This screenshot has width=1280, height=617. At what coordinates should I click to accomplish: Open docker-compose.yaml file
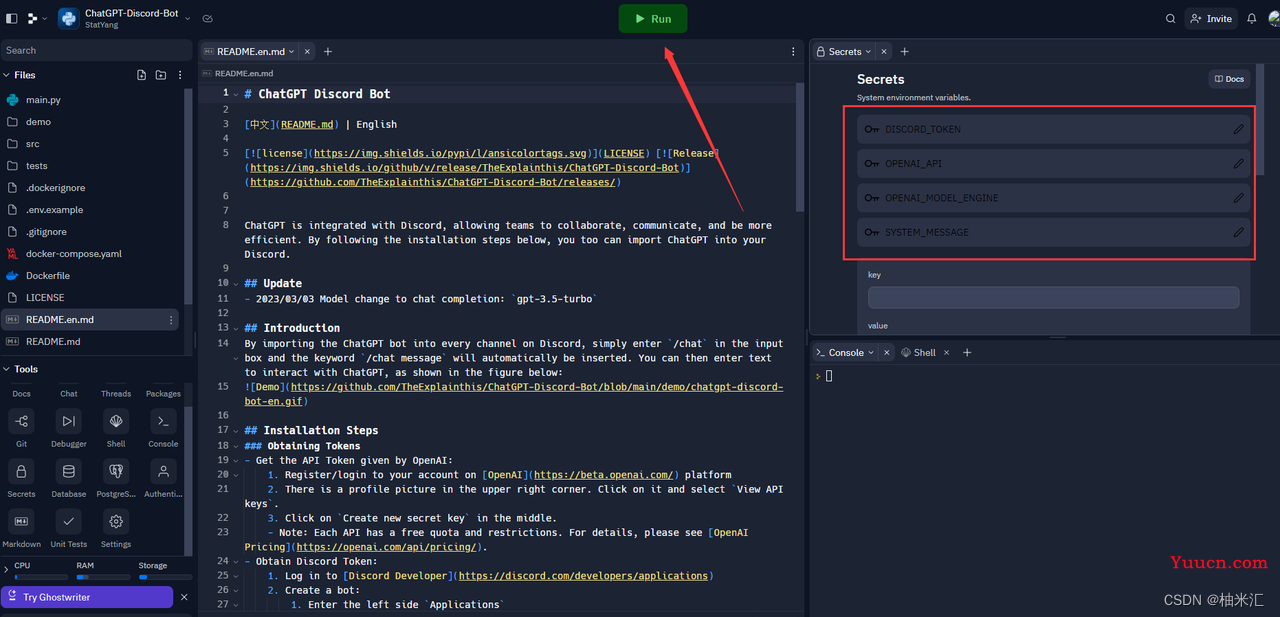(92, 254)
